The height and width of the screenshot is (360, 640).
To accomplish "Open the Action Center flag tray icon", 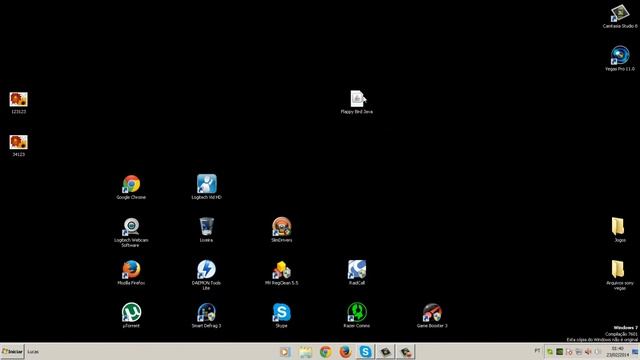I will pos(569,352).
